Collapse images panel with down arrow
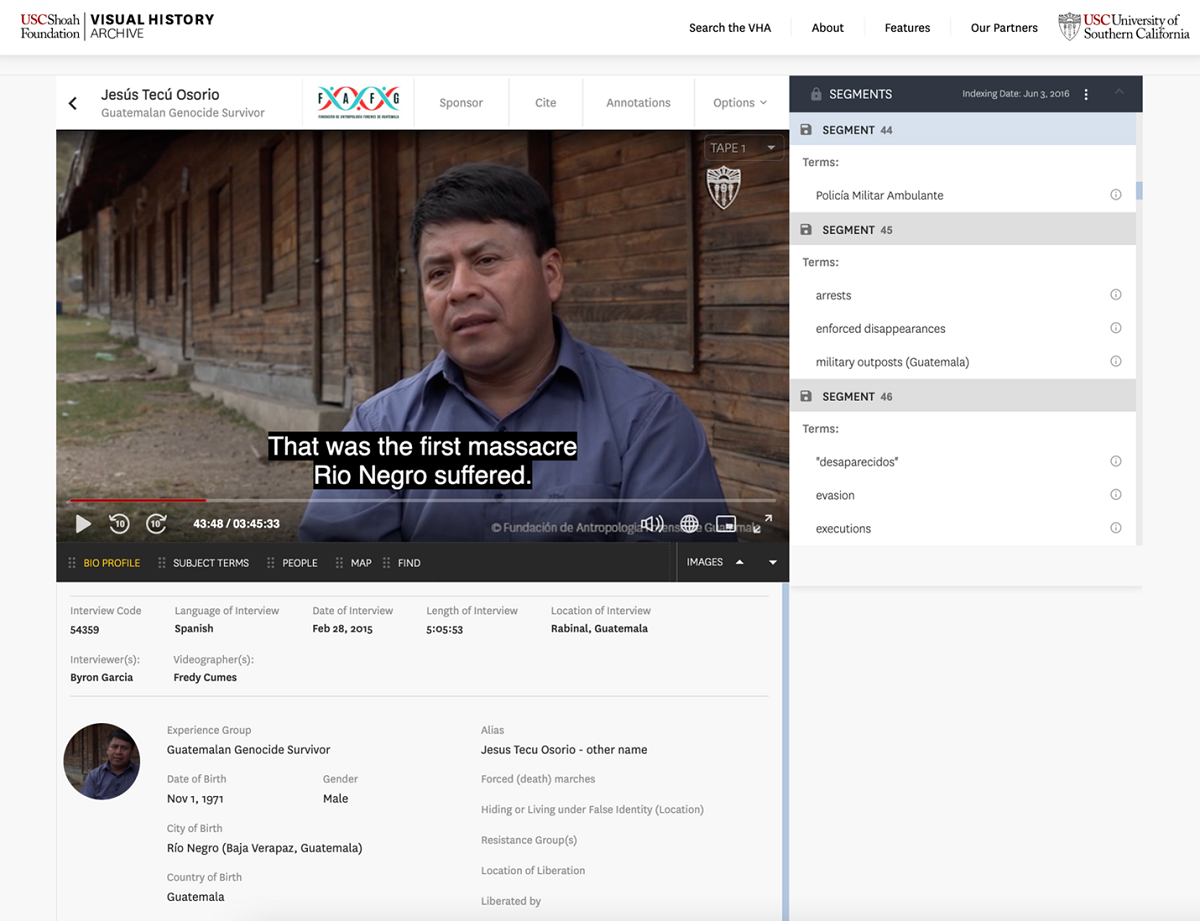This screenshot has height=921, width=1200. [773, 563]
